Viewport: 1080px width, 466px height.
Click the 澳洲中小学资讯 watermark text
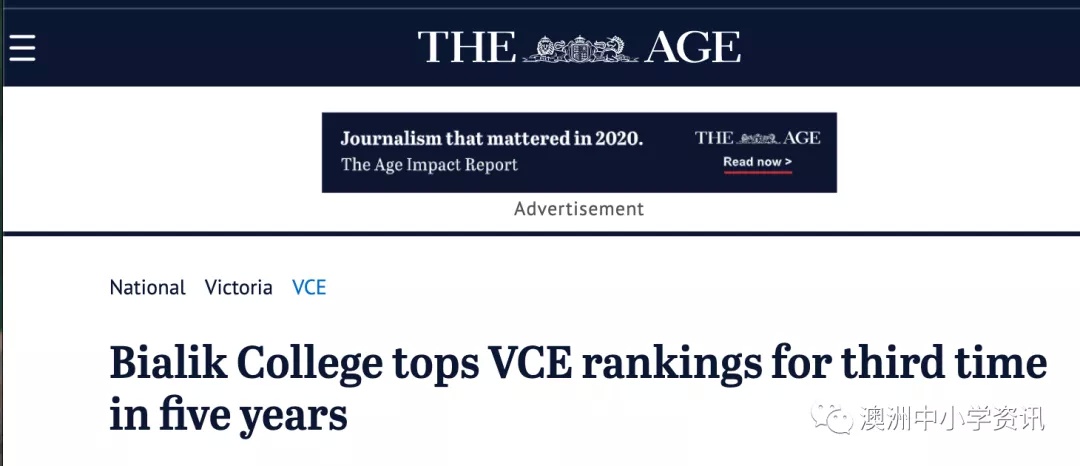coord(952,418)
